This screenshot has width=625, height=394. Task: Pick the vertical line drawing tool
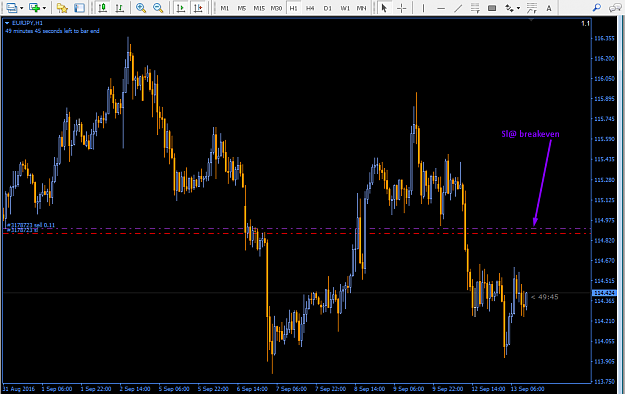click(423, 8)
